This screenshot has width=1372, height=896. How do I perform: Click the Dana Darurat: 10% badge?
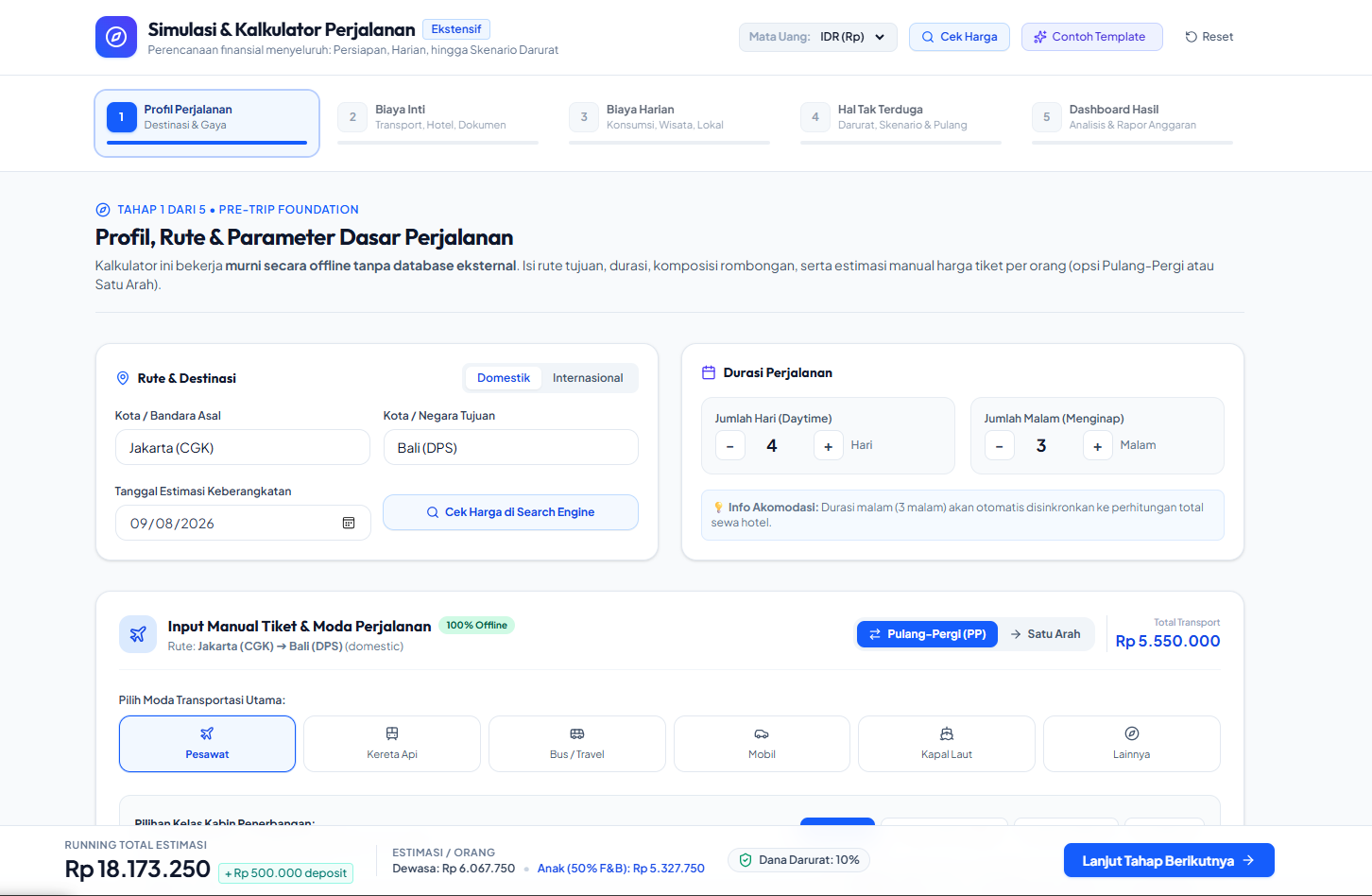click(x=799, y=860)
